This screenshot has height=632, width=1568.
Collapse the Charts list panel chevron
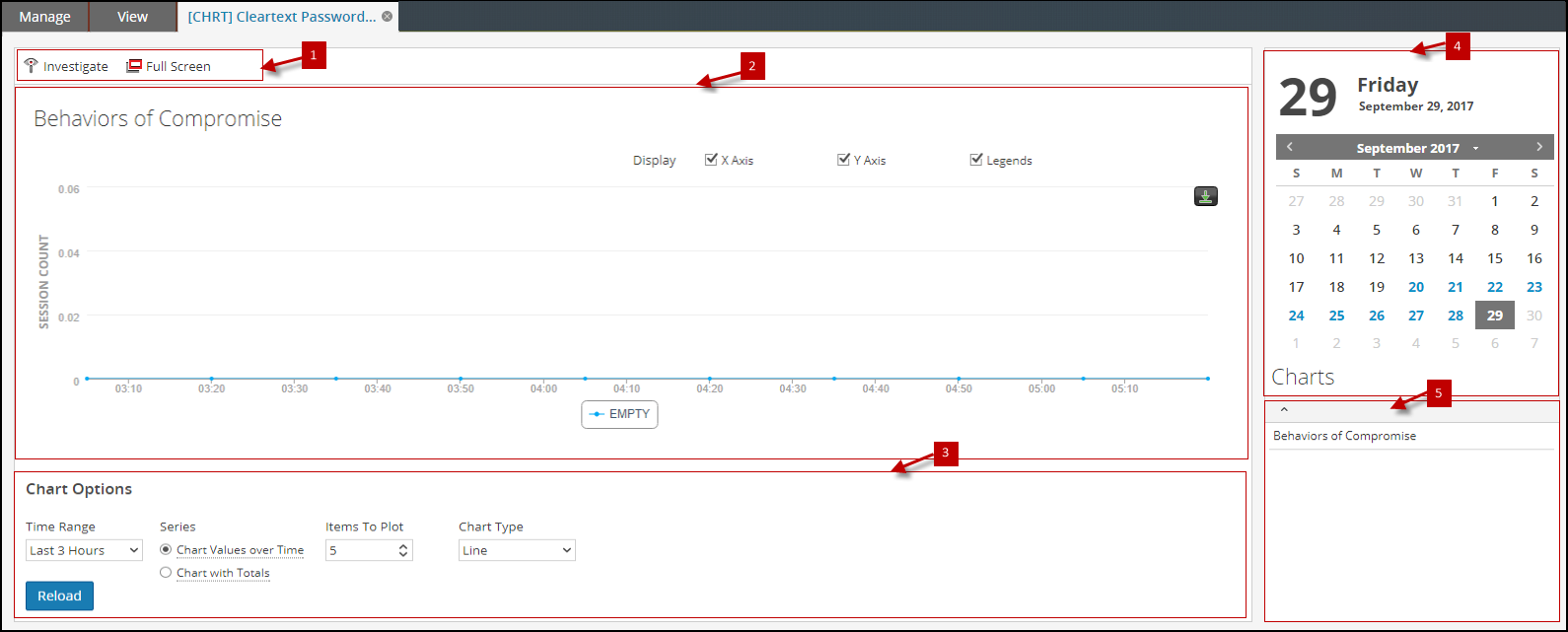point(1284,410)
